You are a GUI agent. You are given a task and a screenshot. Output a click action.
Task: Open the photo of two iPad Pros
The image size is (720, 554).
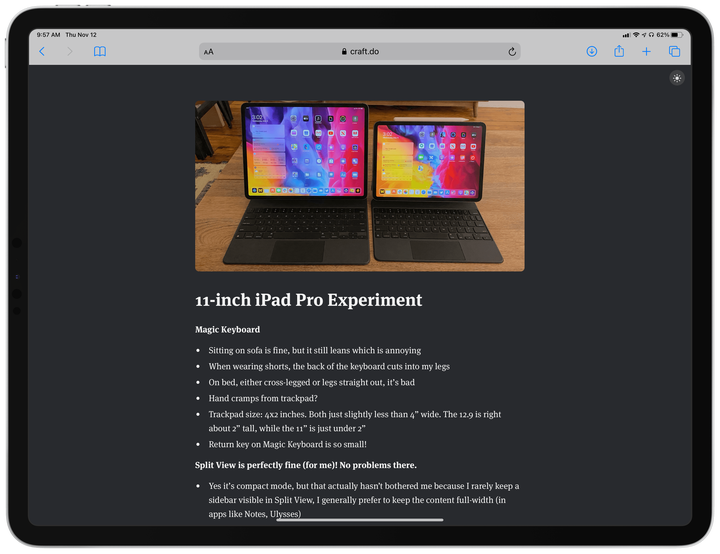(360, 186)
